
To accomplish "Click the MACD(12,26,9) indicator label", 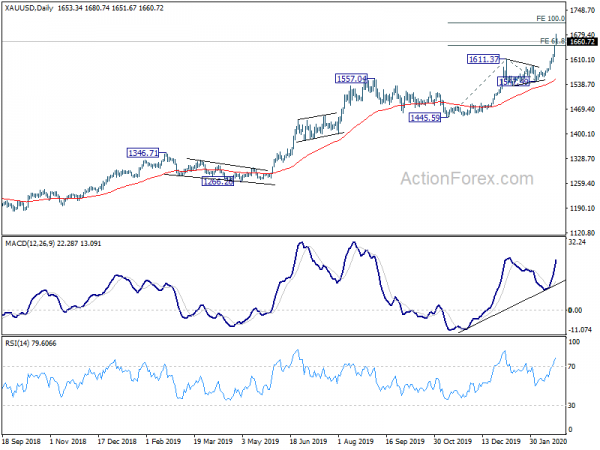I will pyautogui.click(x=30, y=243).
